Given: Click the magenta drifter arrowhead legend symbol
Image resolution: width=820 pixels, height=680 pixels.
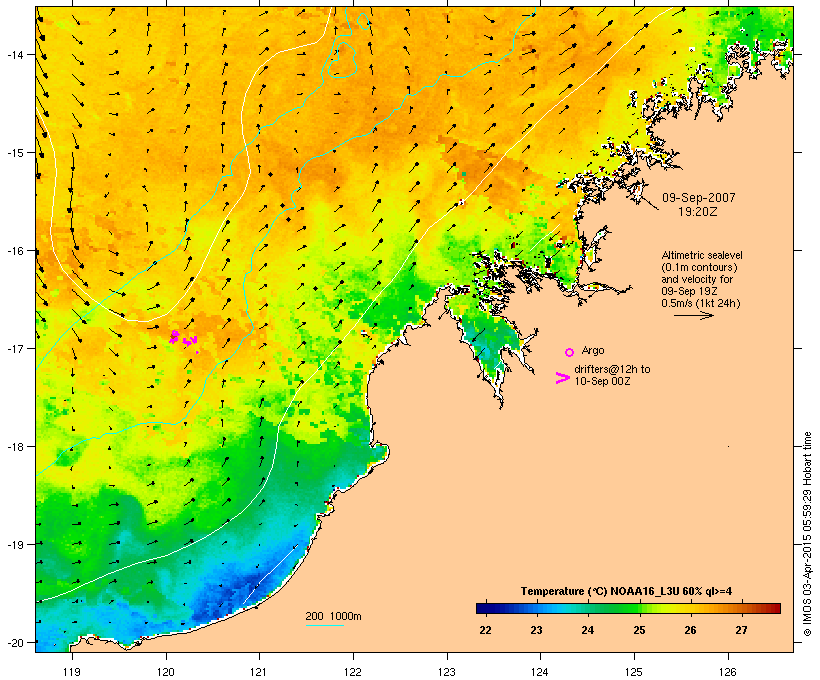Looking at the screenshot, I should click(563, 378).
